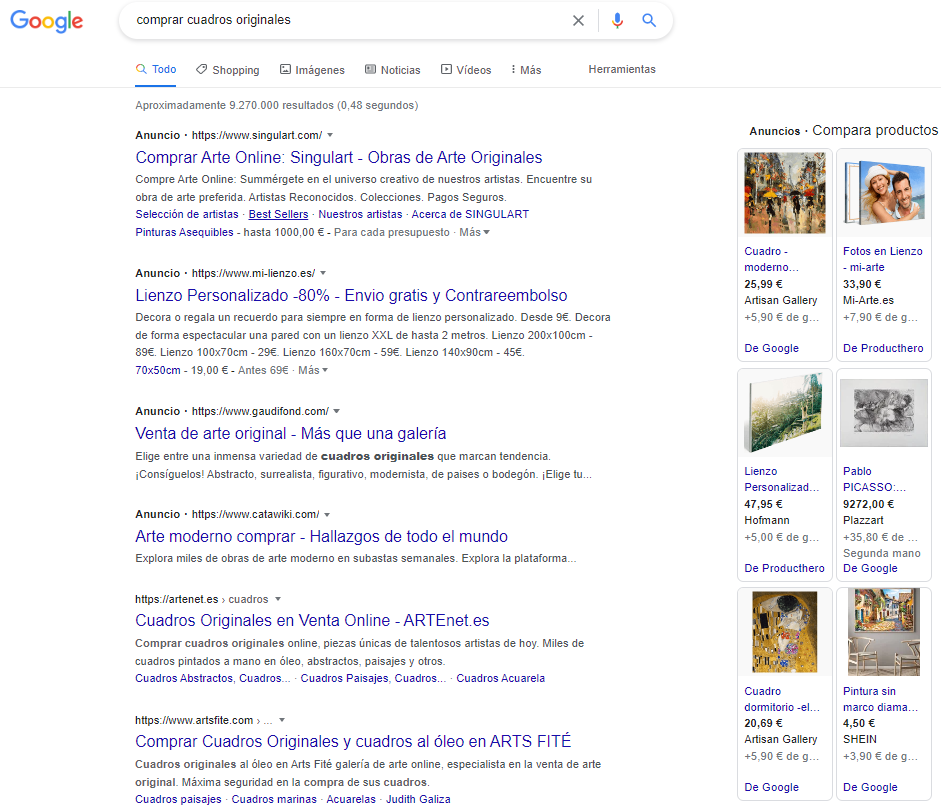This screenshot has width=941, height=807.
Task: Open the Acuarelas sitelink
Action: point(350,799)
